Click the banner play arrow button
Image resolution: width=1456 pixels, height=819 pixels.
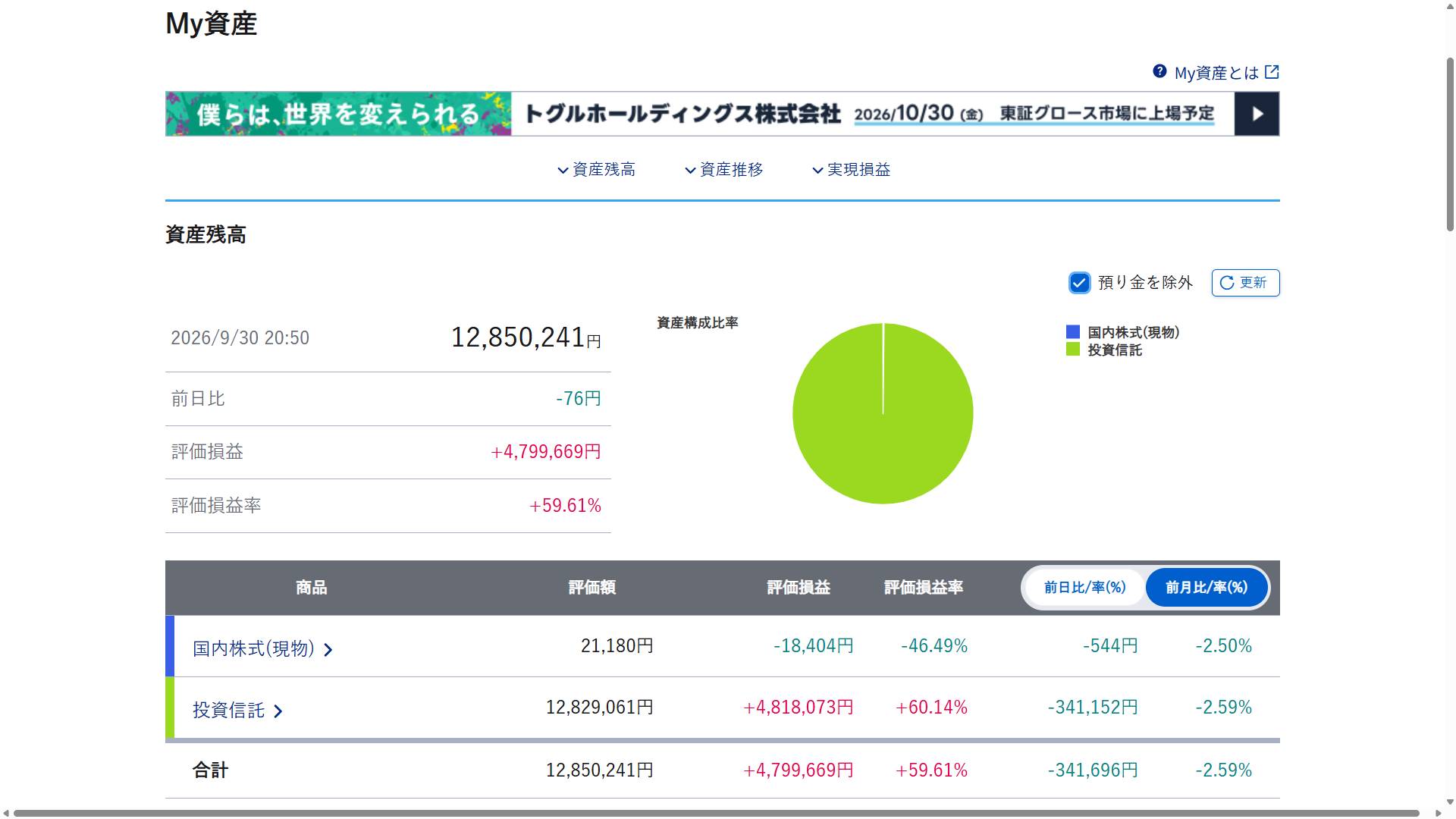pos(1257,114)
